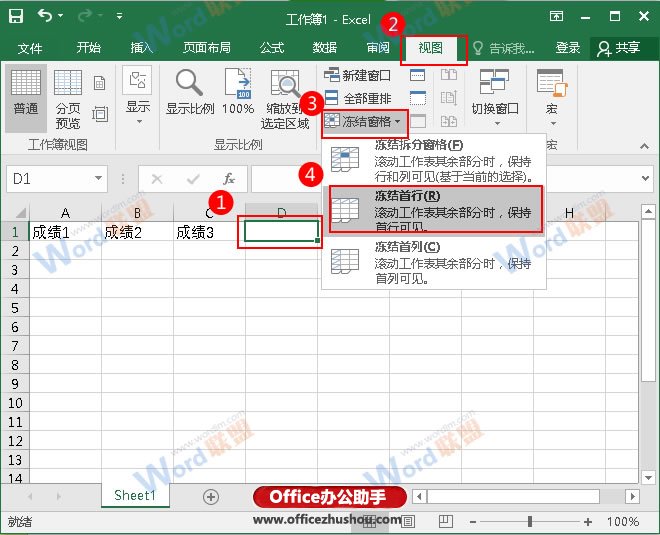Open the Quick Access Toolbar customize arrow

point(120,16)
